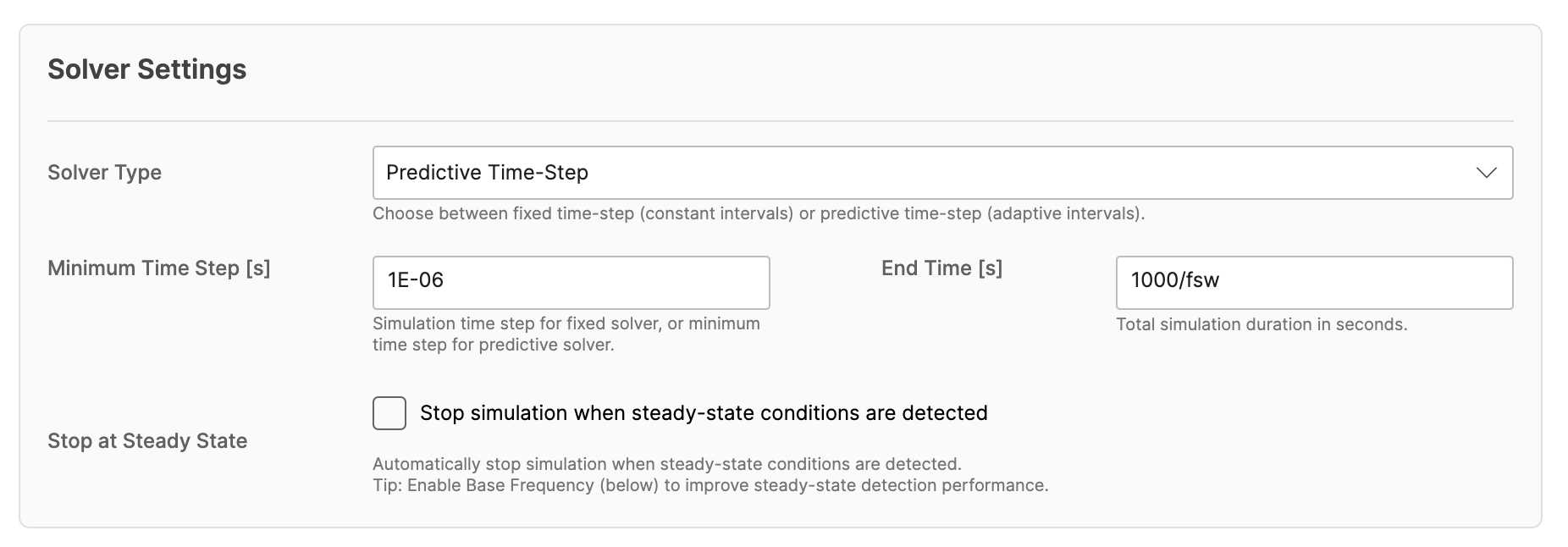Click the Minimum Time Step [s] label

(x=159, y=268)
